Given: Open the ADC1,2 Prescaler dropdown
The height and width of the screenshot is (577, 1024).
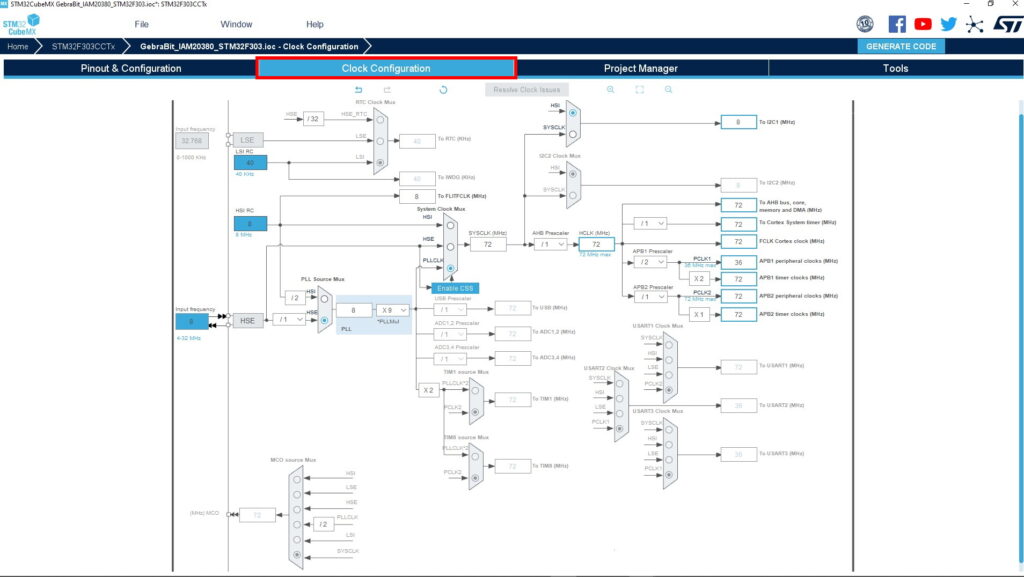Looking at the screenshot, I should tap(450, 334).
